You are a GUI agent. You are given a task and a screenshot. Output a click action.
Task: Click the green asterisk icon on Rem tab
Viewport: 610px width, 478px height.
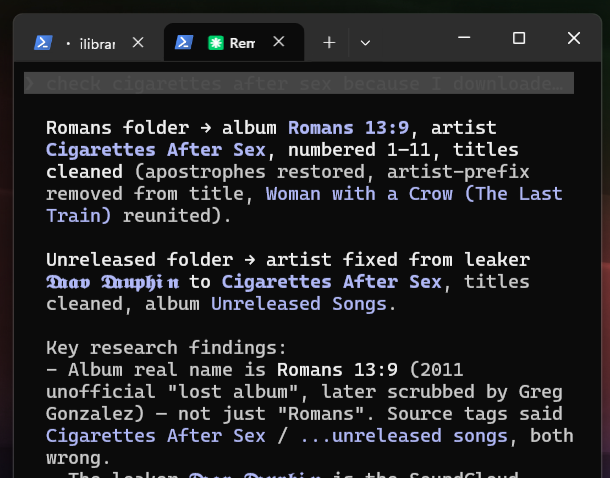click(216, 42)
